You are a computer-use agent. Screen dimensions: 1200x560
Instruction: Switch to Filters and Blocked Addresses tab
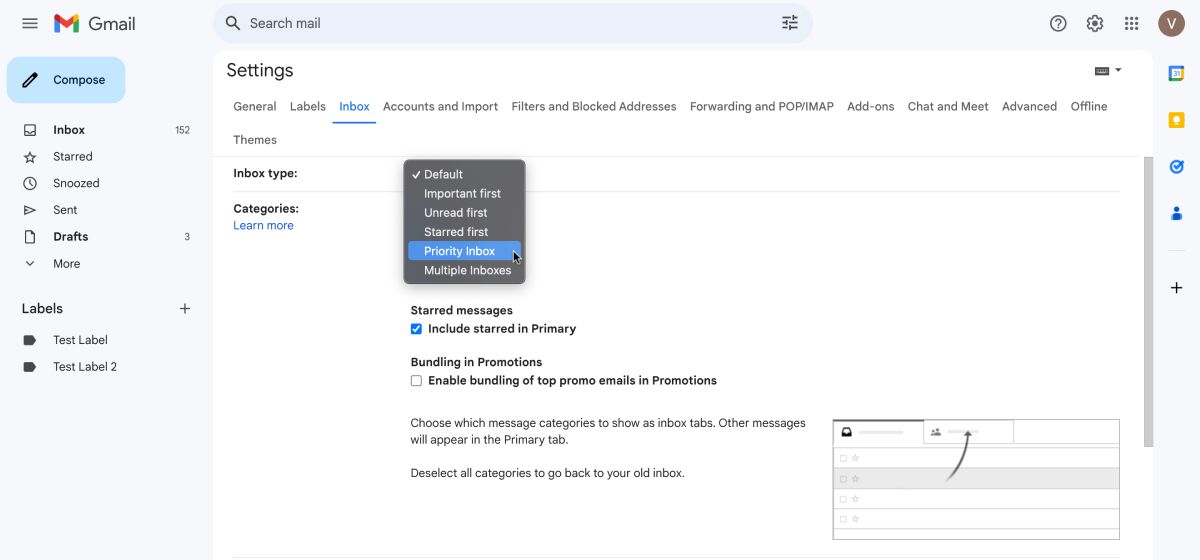(593, 106)
